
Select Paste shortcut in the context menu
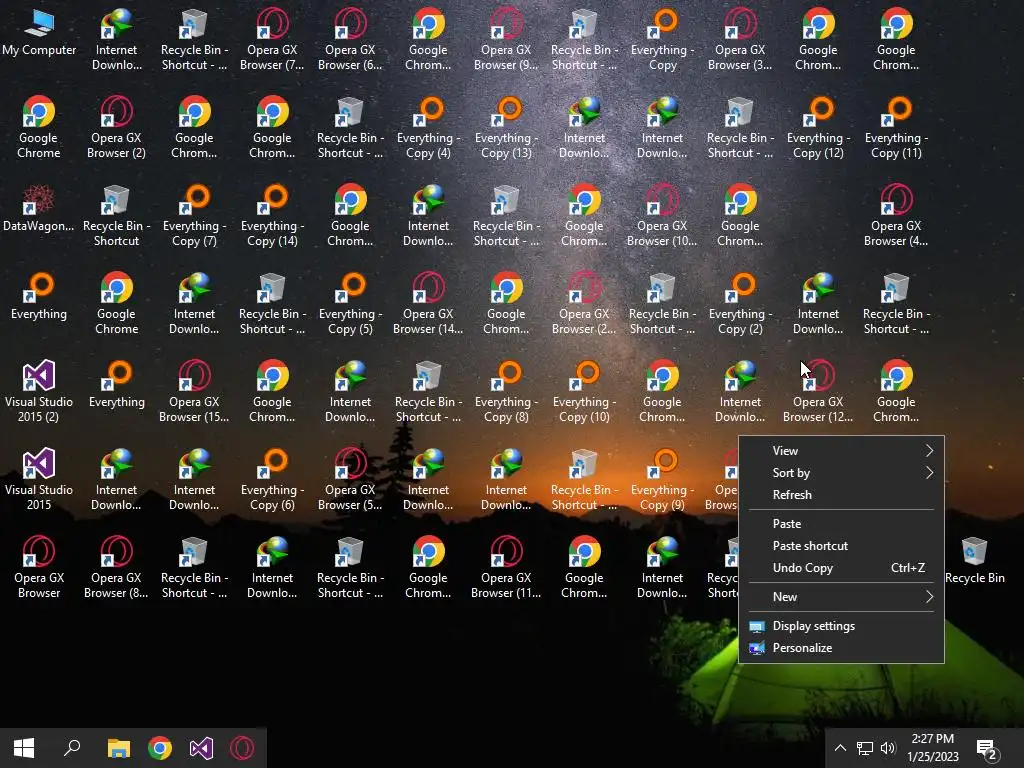(x=841, y=546)
